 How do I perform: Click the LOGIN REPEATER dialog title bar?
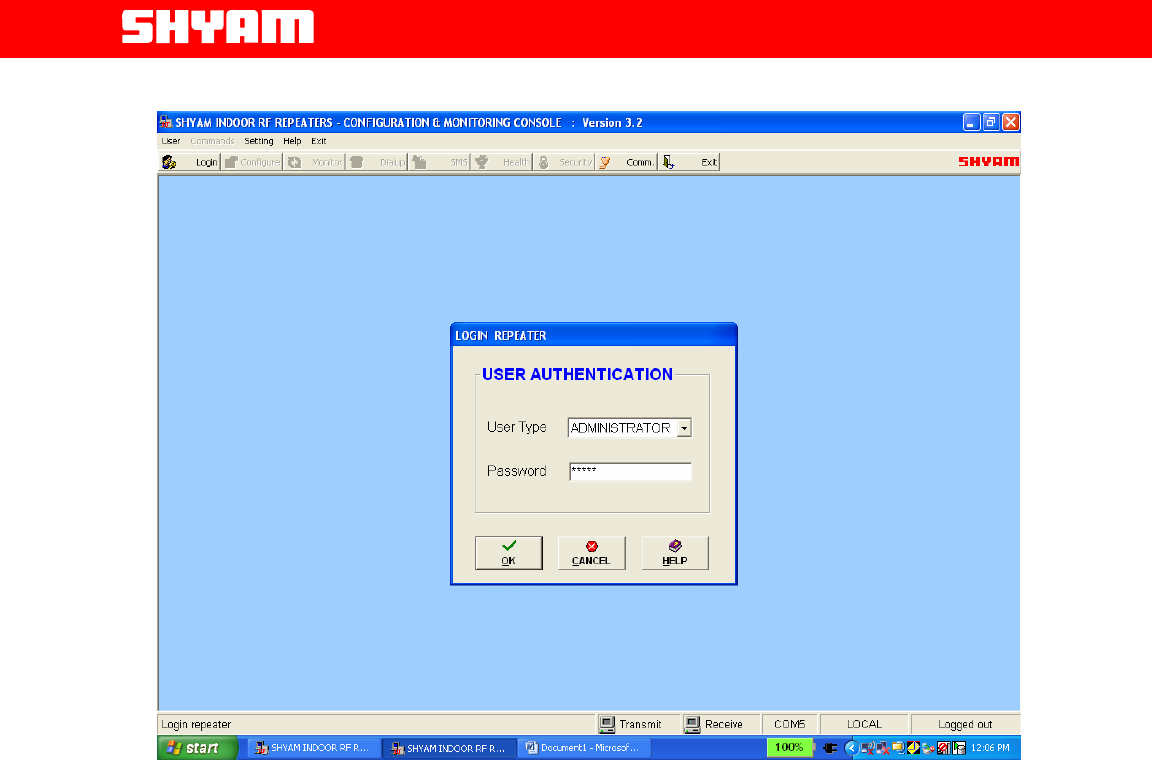[x=594, y=335]
